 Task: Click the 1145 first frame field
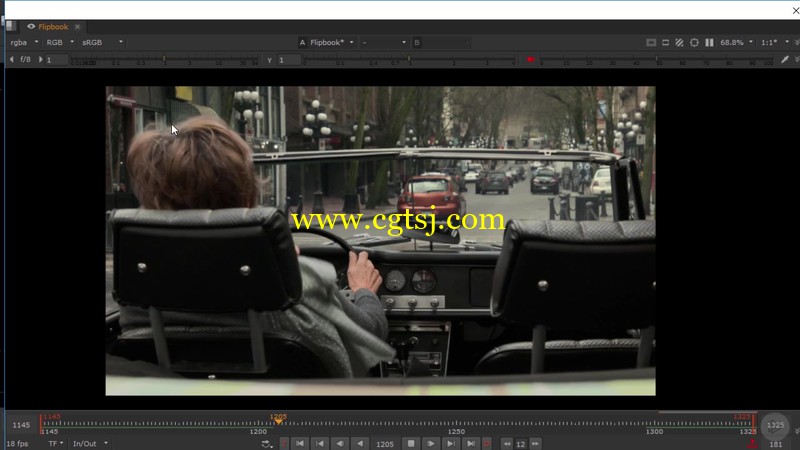(x=21, y=424)
